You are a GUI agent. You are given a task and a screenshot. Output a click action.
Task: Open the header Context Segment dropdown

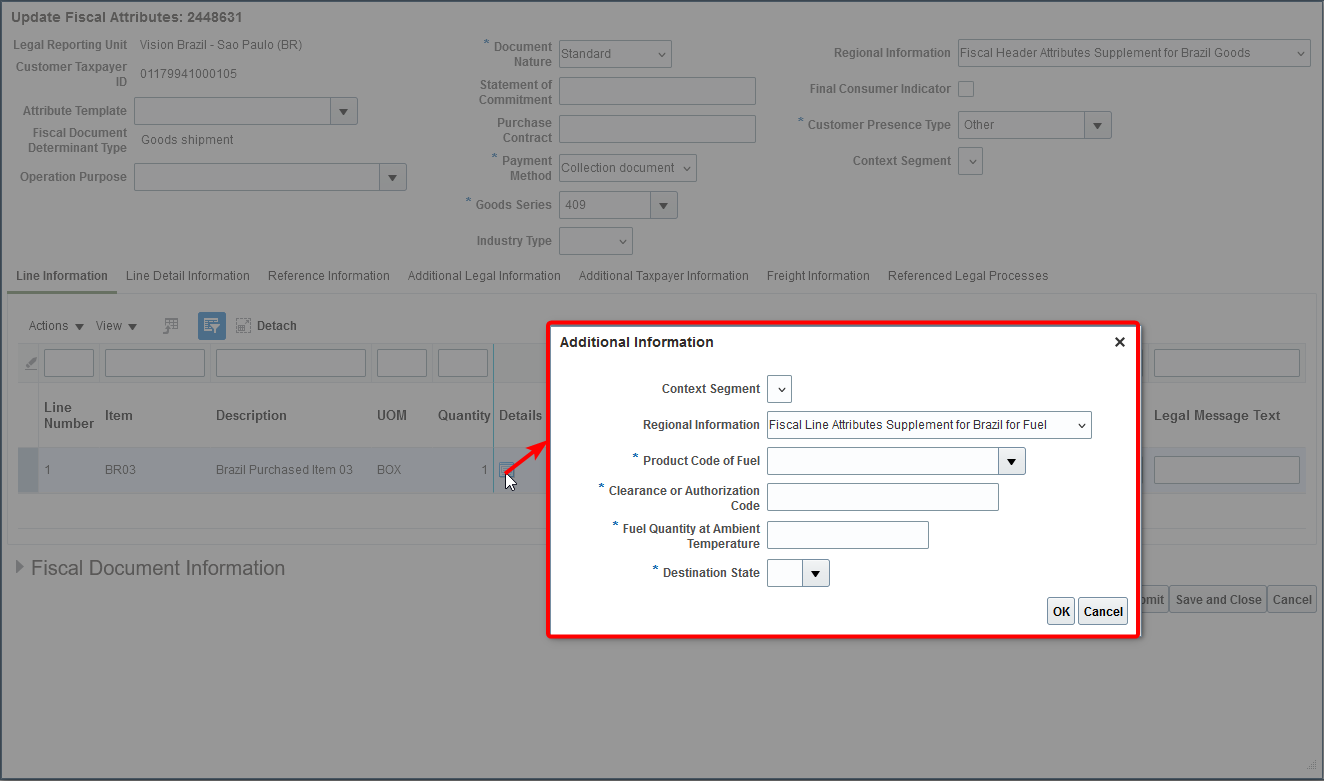tap(970, 161)
